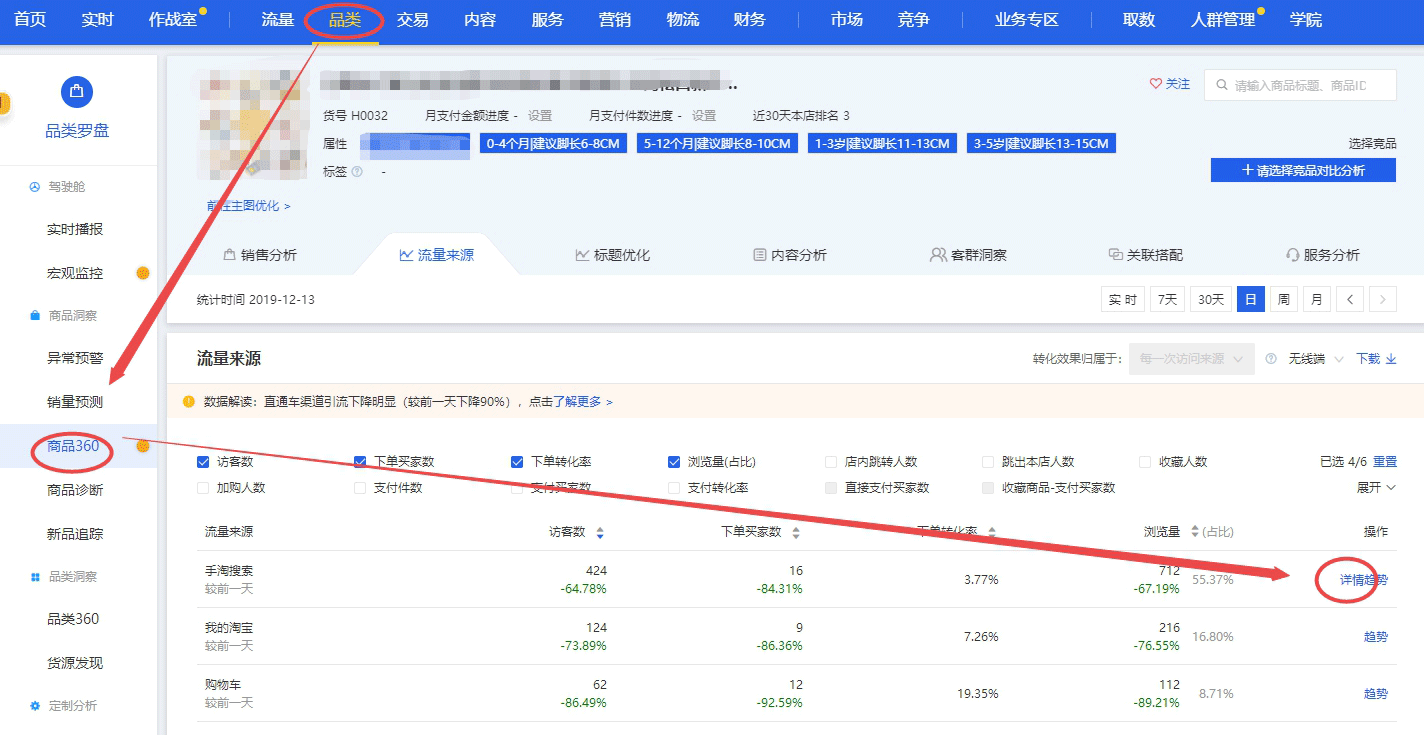Check the 收藏人数 checkbox
This screenshot has height=735, width=1424.
tap(1146, 462)
